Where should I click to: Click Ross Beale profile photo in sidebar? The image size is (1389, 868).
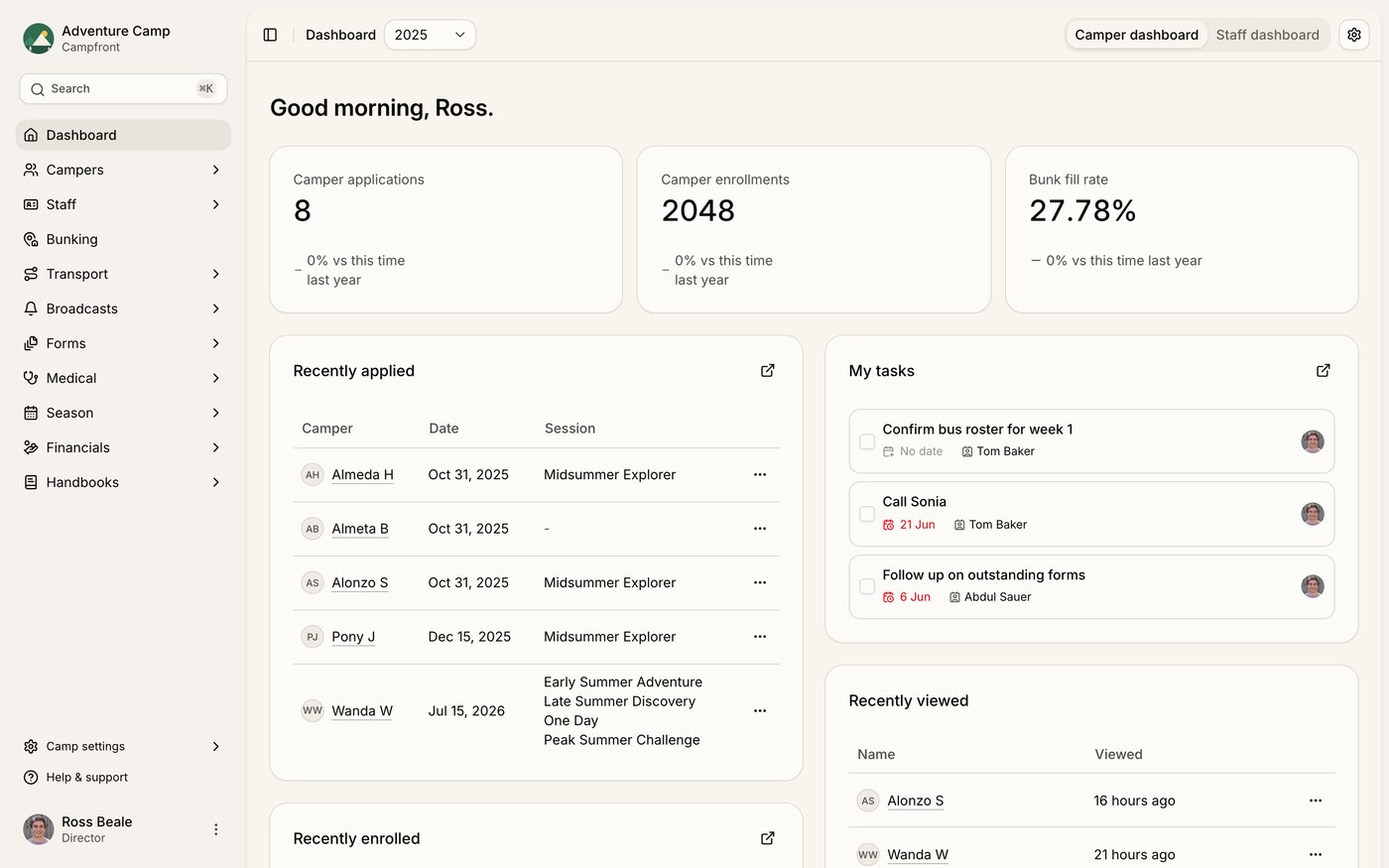point(39,829)
